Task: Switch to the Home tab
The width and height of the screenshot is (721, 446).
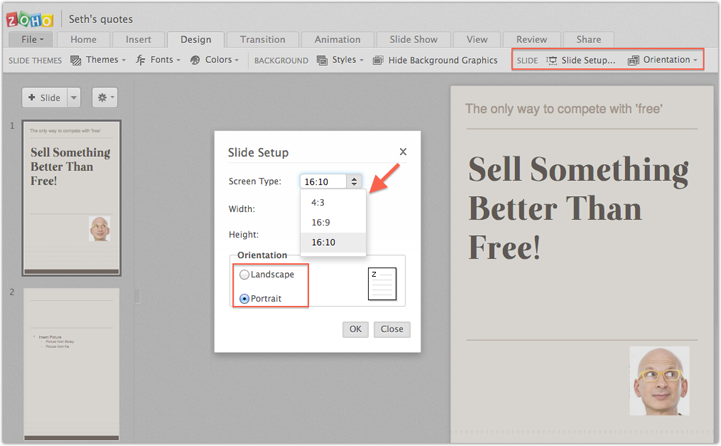Action: click(x=83, y=40)
